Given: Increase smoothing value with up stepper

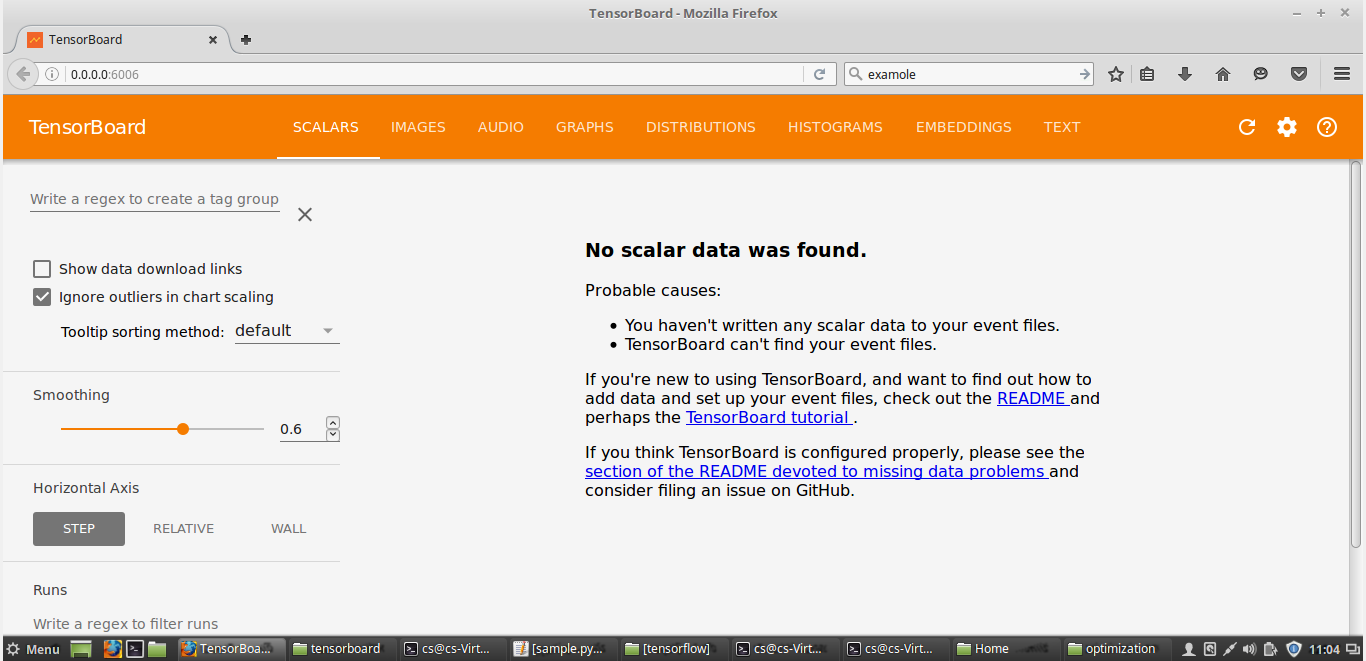Looking at the screenshot, I should 333,422.
